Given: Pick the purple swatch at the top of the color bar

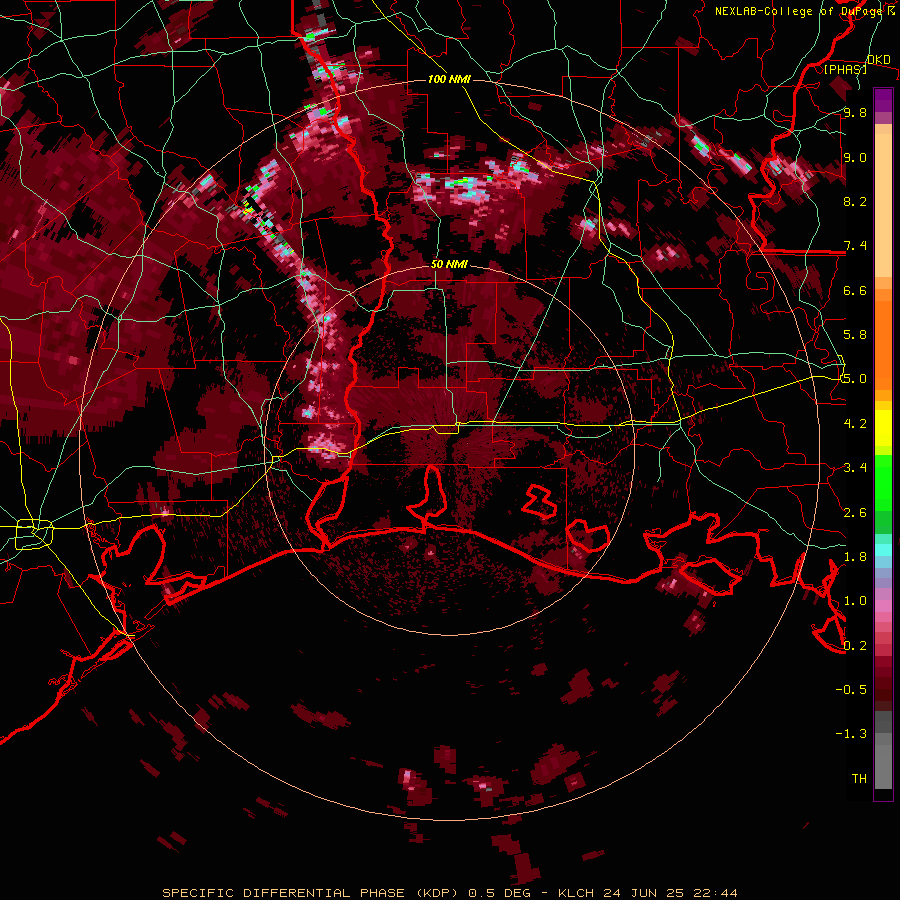Looking at the screenshot, I should (x=883, y=100).
